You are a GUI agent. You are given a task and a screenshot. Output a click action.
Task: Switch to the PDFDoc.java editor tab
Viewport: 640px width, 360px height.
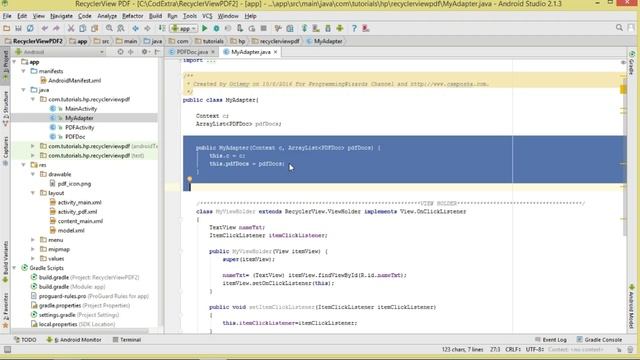click(x=192, y=52)
